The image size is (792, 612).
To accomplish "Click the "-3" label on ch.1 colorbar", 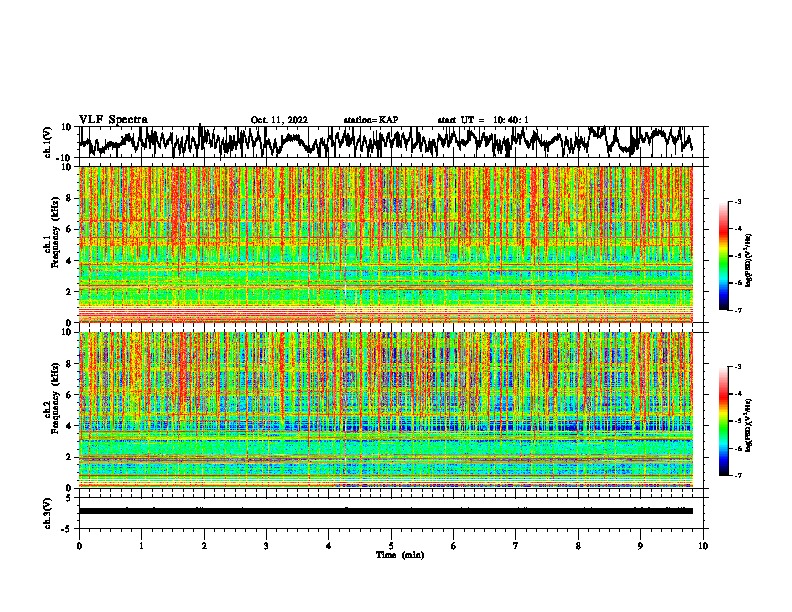I will [737, 201].
